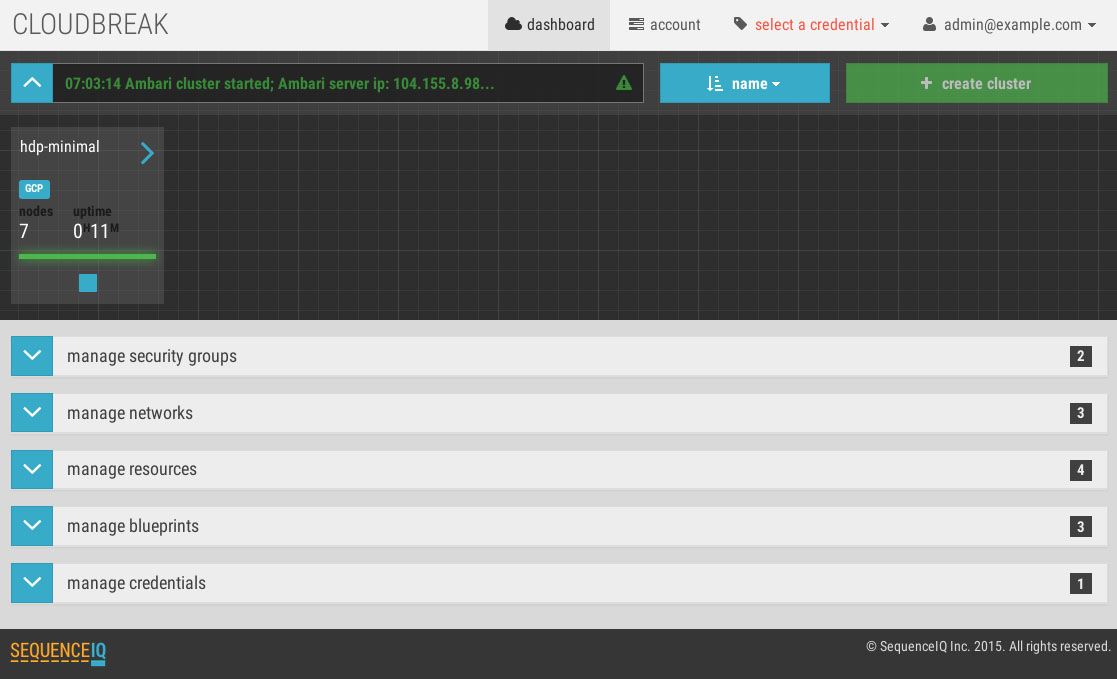Click the SequenceIQ footer logo
This screenshot has height=679, width=1117.
58,652
